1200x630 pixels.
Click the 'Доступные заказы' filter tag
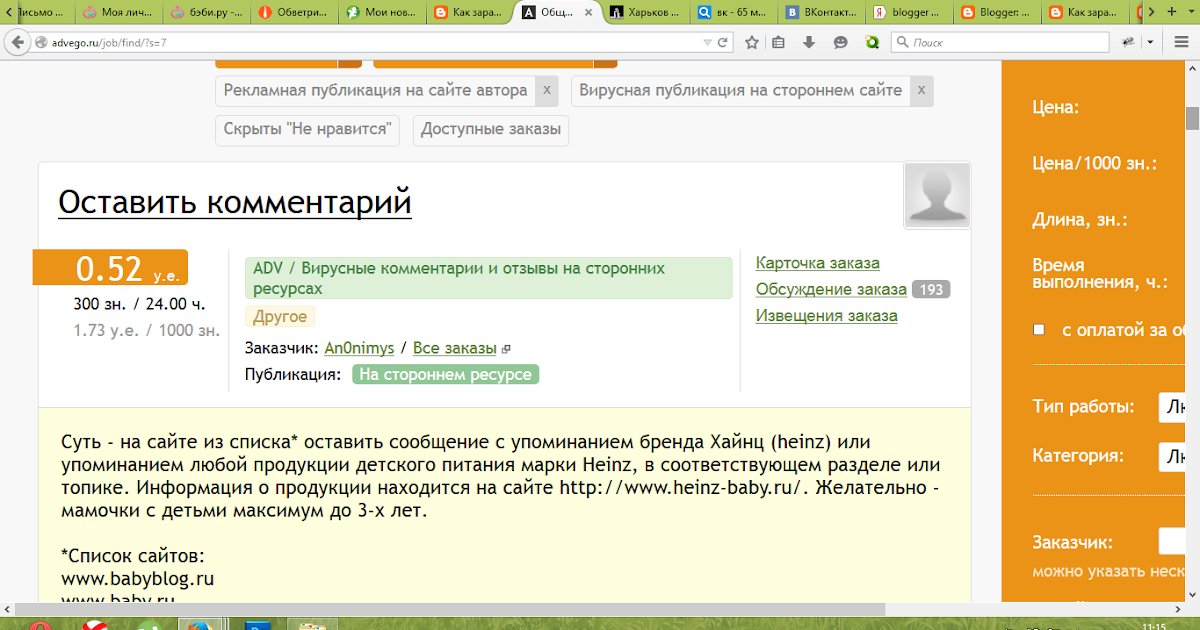pyautogui.click(x=491, y=129)
